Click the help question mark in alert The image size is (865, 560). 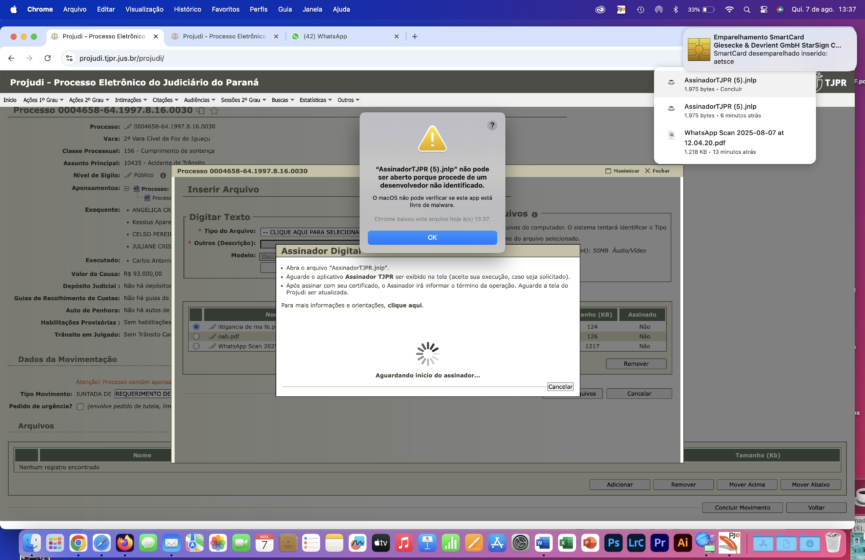tap(491, 125)
